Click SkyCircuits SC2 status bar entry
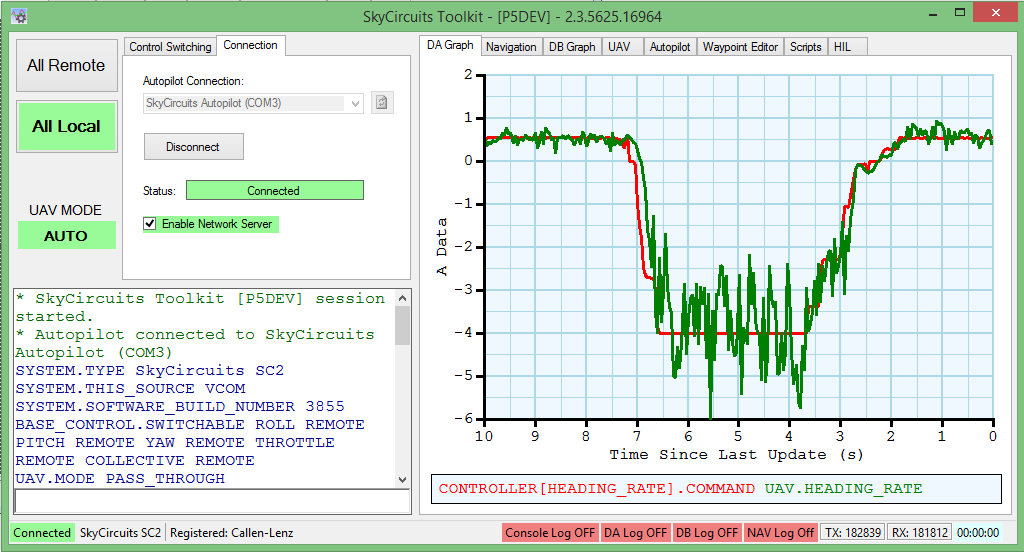The width and height of the screenshot is (1024, 552). pos(120,533)
